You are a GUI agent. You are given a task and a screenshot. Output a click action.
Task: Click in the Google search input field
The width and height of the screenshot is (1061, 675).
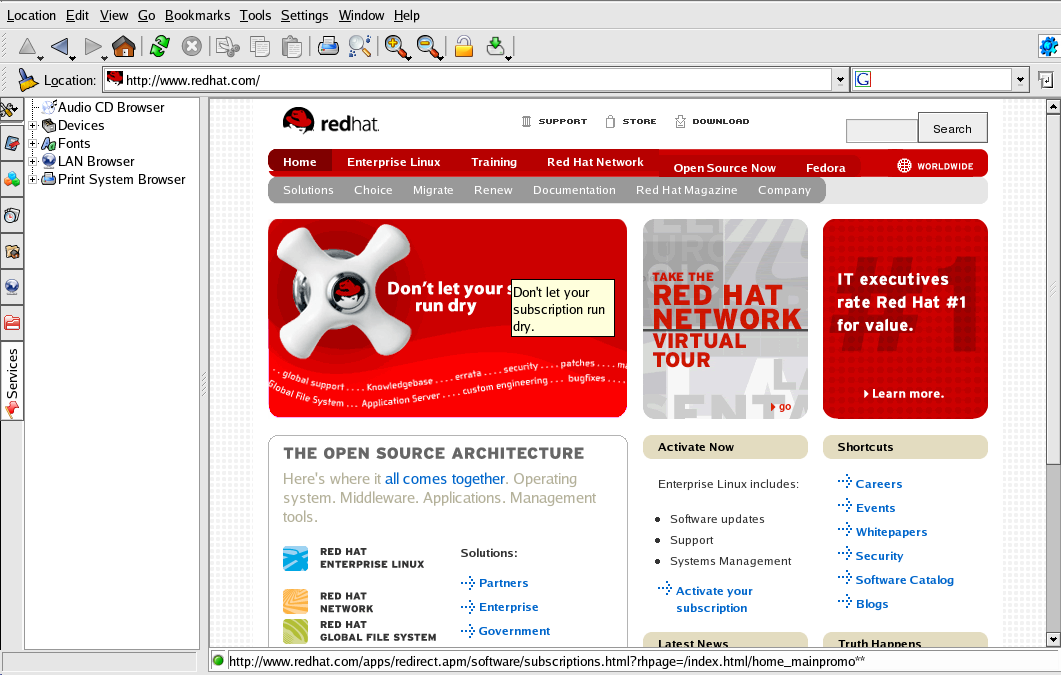[x=940, y=80]
